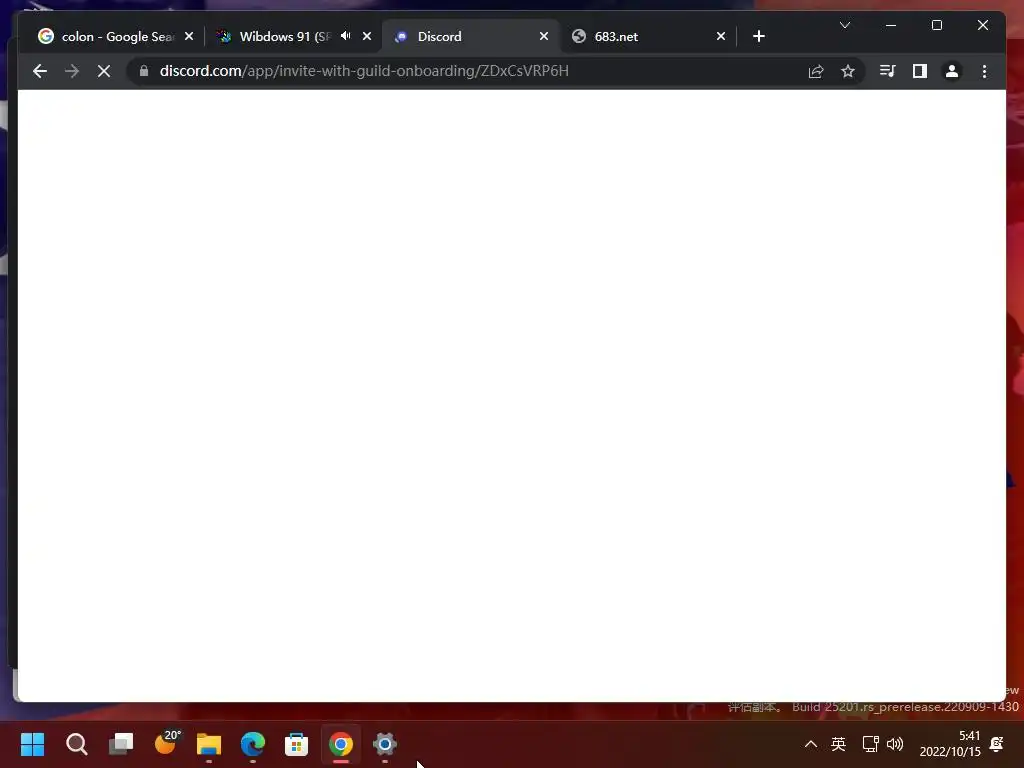Close the Wibdows 91 tab
The height and width of the screenshot is (768, 1024).
click(x=367, y=37)
